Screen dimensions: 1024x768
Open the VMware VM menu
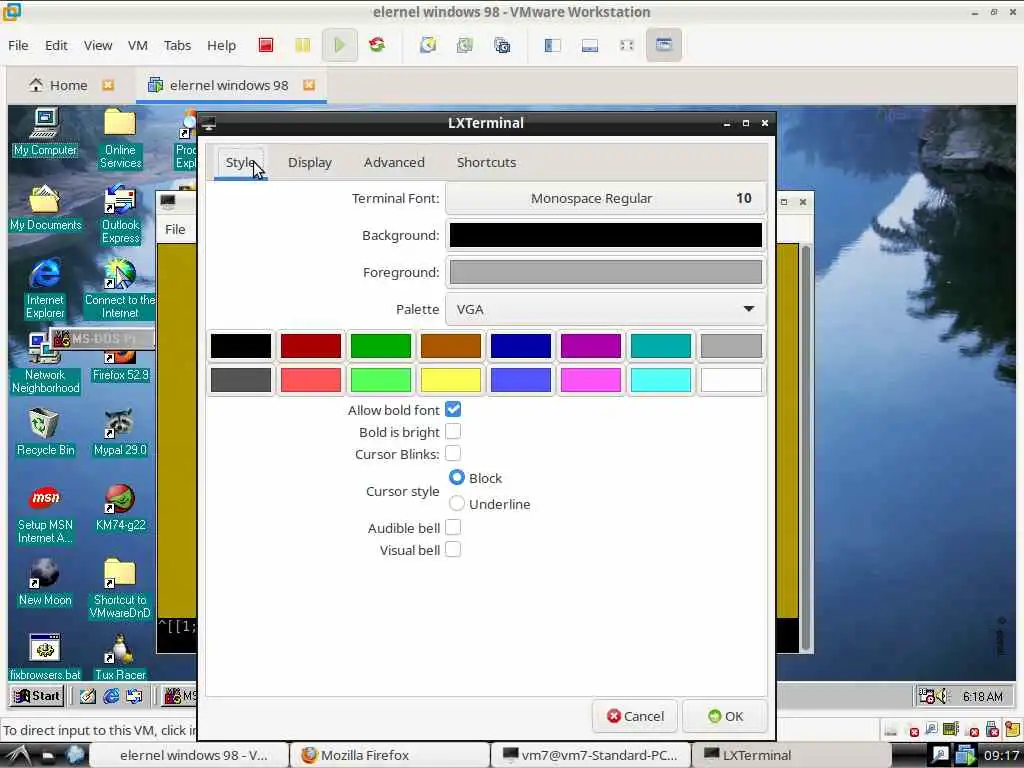point(137,45)
